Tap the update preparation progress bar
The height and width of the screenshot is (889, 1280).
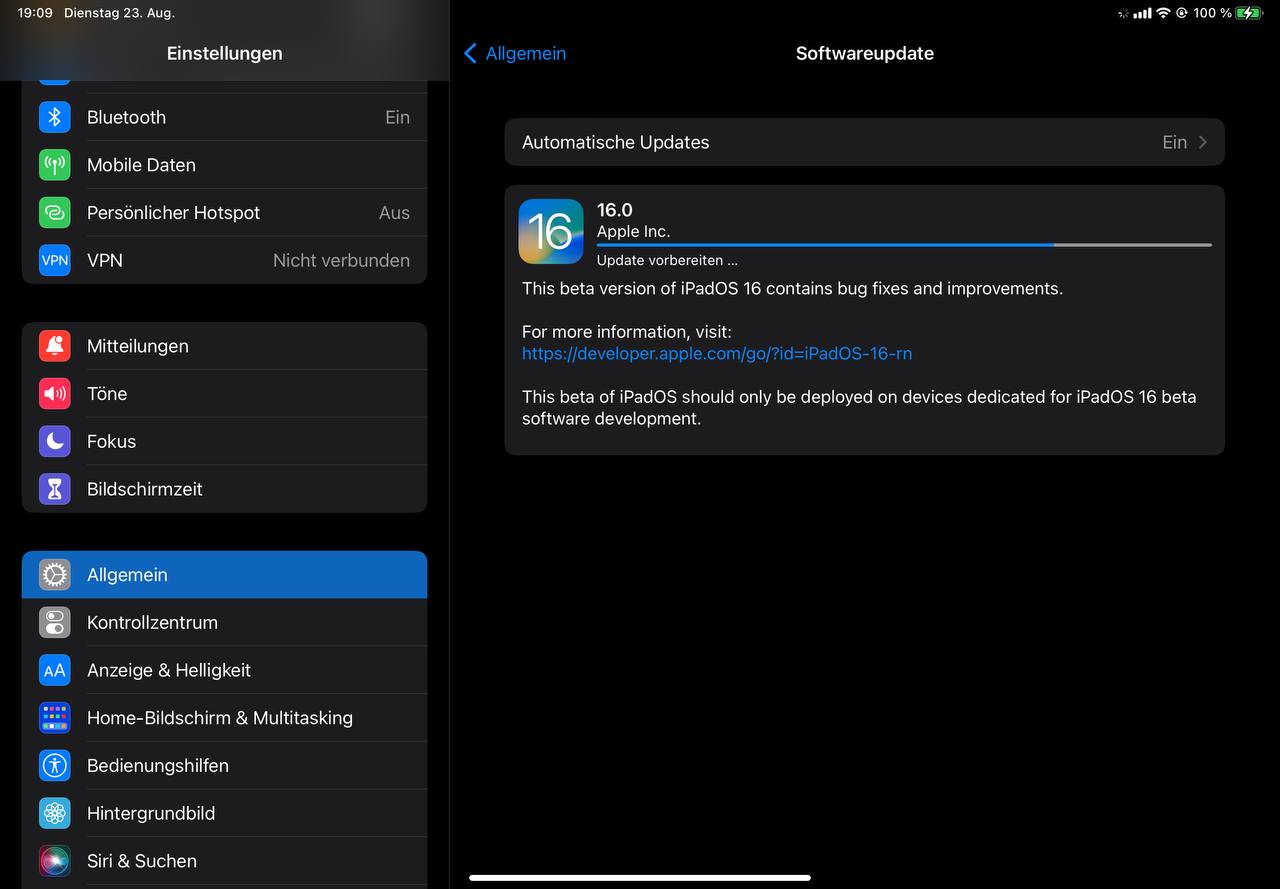coord(904,245)
